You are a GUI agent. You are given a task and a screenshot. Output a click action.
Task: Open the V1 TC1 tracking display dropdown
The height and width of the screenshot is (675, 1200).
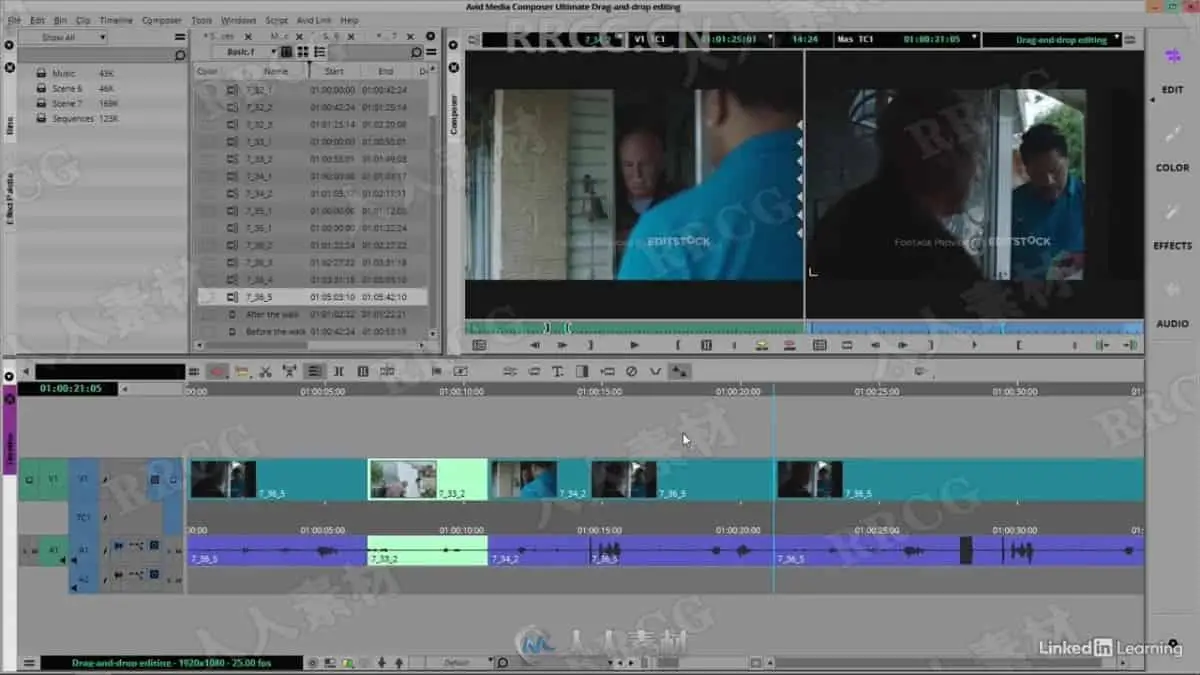tap(704, 40)
